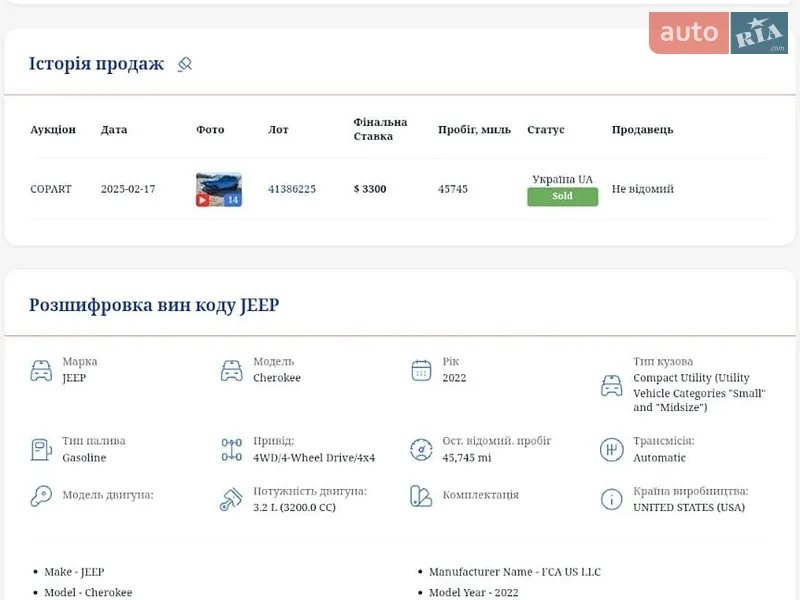Image resolution: width=800 pixels, height=600 pixels.
Task: Select the mileage value 45745
Action: click(x=453, y=189)
